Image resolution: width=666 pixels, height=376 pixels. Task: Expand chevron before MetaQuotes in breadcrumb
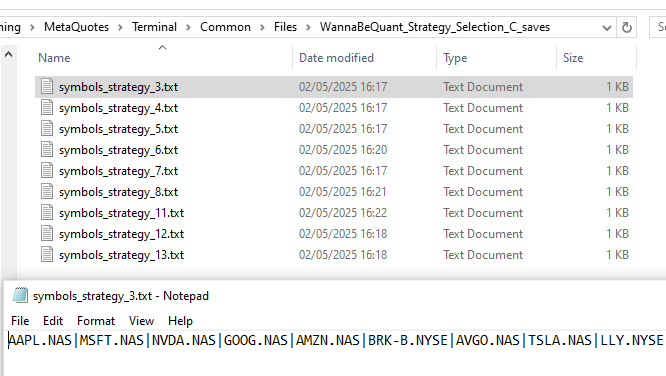coord(32,28)
